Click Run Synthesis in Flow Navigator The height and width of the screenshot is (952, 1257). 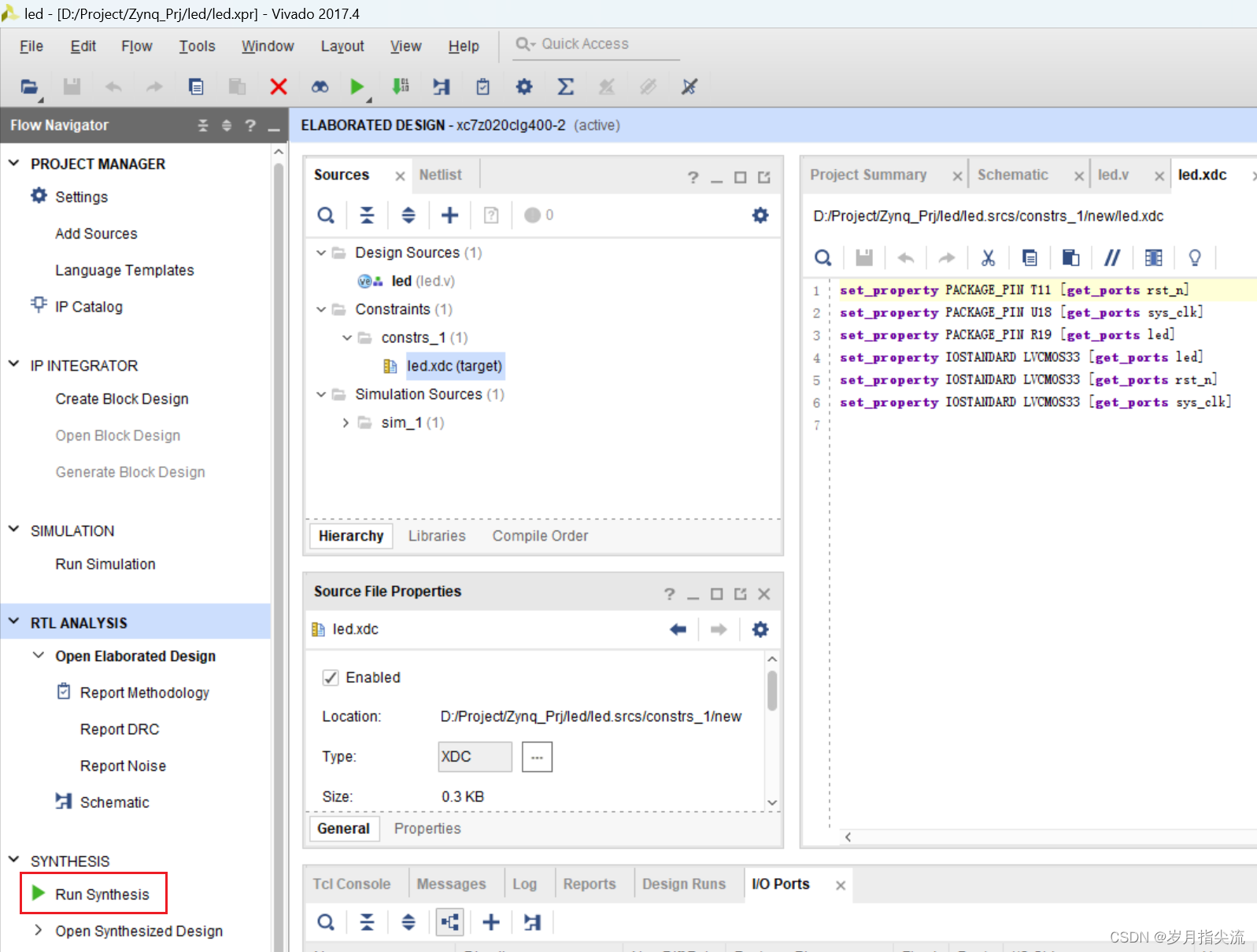pyautogui.click(x=102, y=894)
